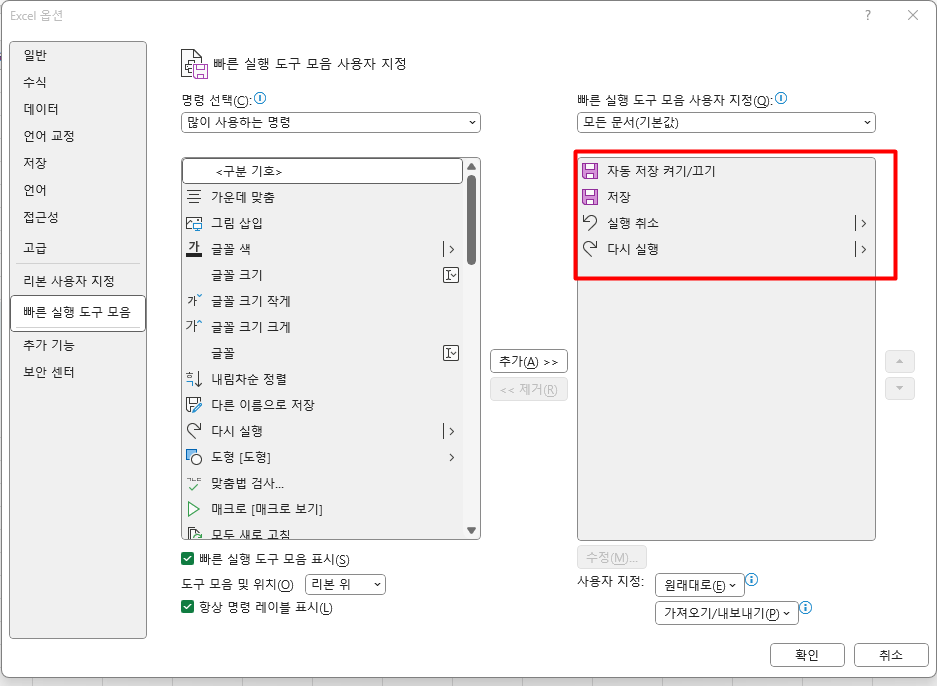Click the << 제거(R) button

coord(529,390)
